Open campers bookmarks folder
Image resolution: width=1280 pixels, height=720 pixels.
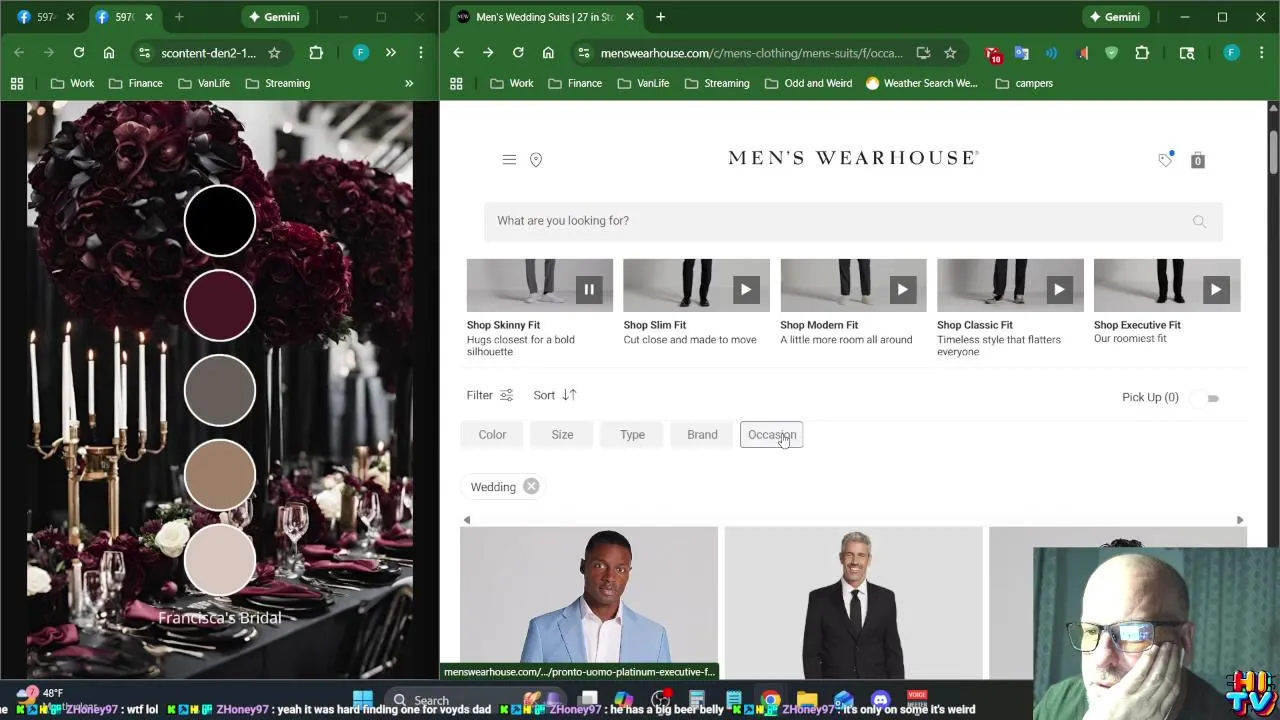coord(1024,83)
